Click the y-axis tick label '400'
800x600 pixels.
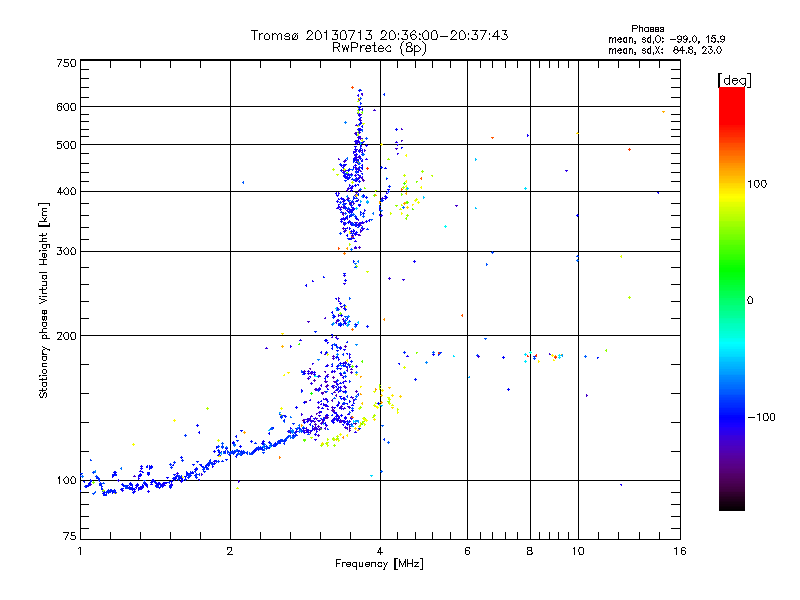(66, 191)
